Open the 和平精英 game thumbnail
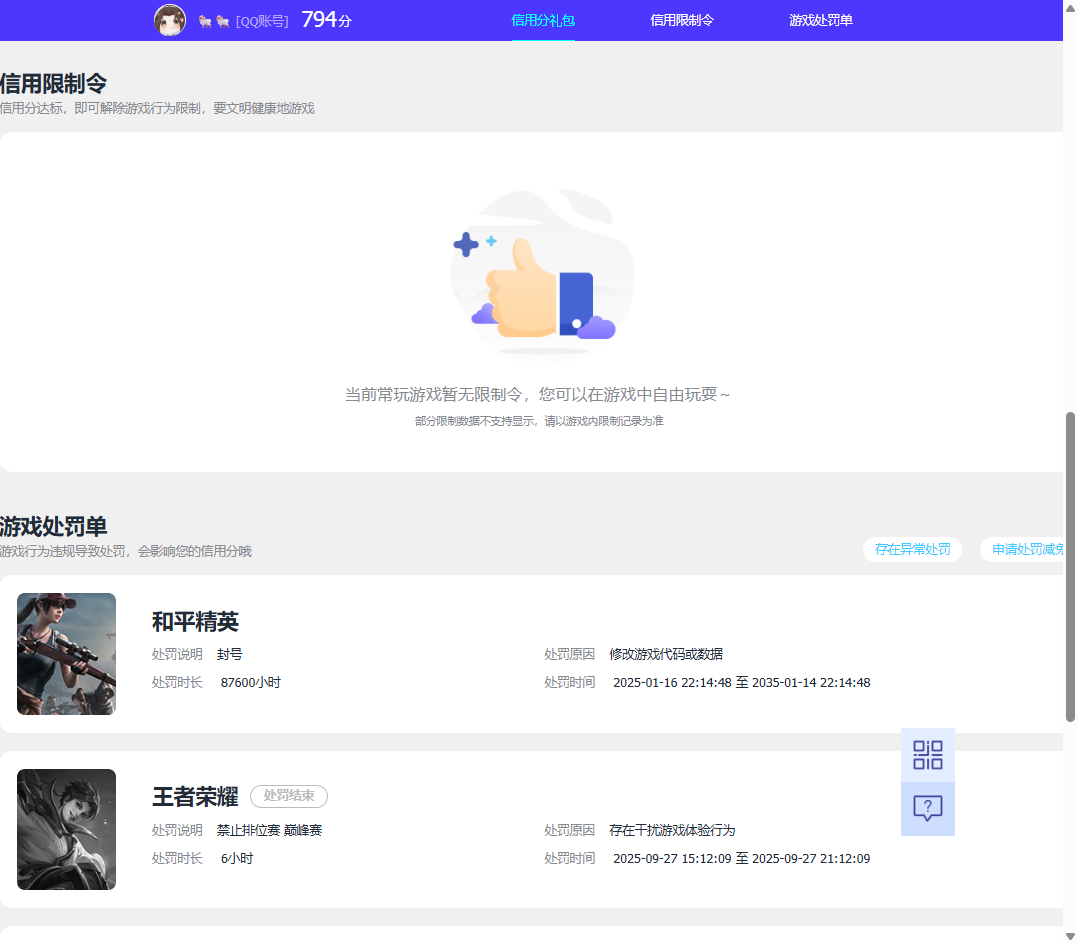Viewport: 1078px width, 944px height. point(67,654)
